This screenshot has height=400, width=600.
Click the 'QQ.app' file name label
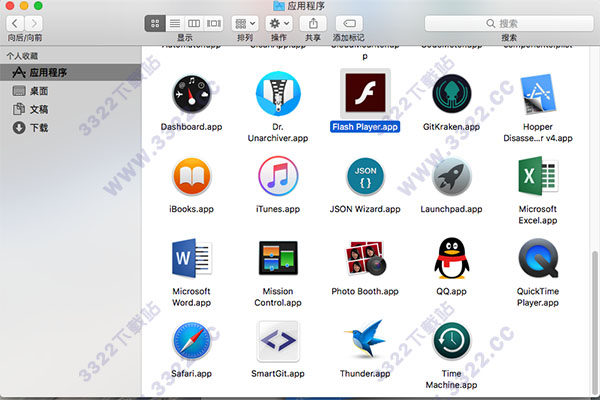pos(452,292)
